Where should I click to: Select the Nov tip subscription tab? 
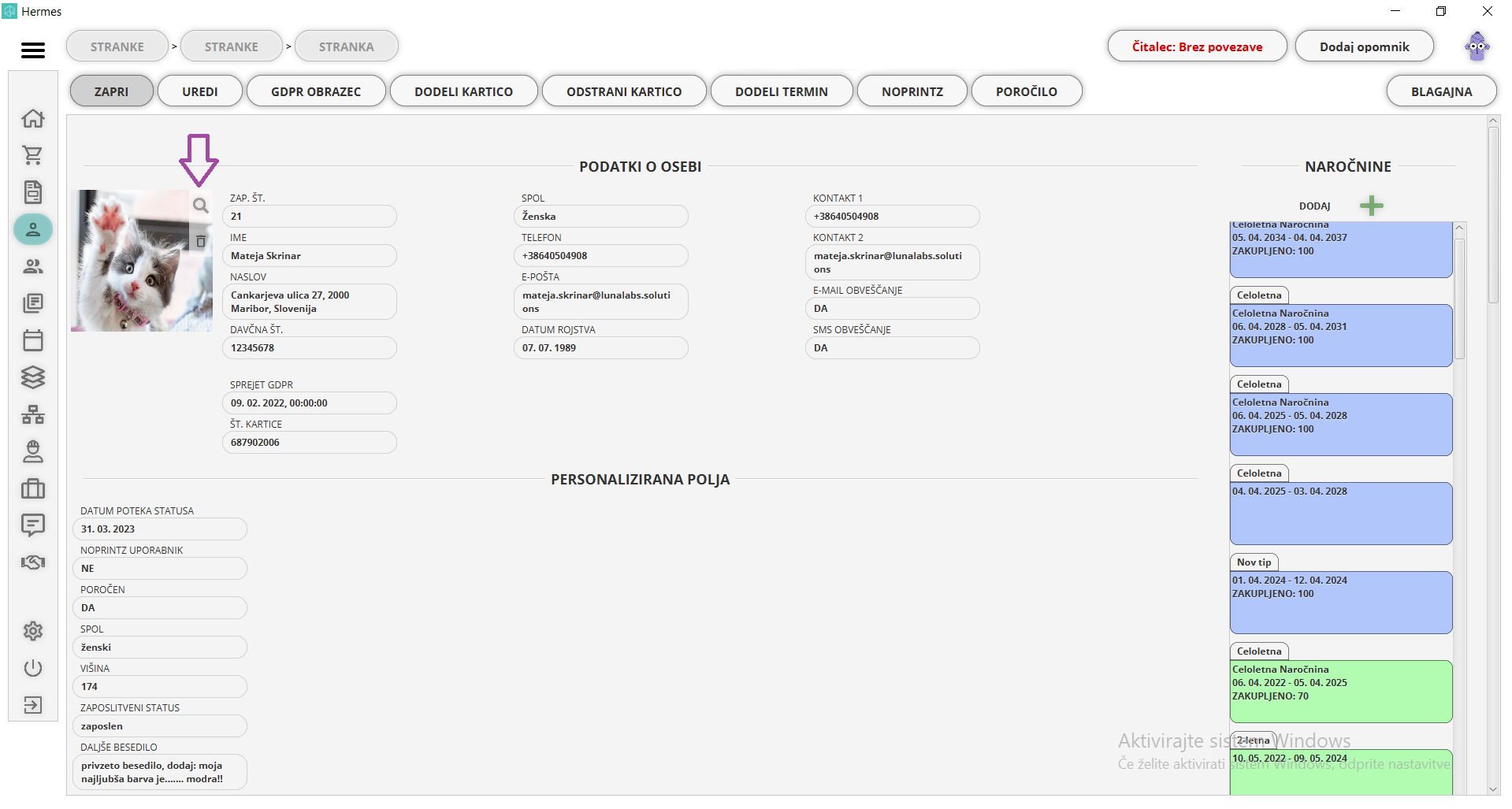[x=1254, y=562]
